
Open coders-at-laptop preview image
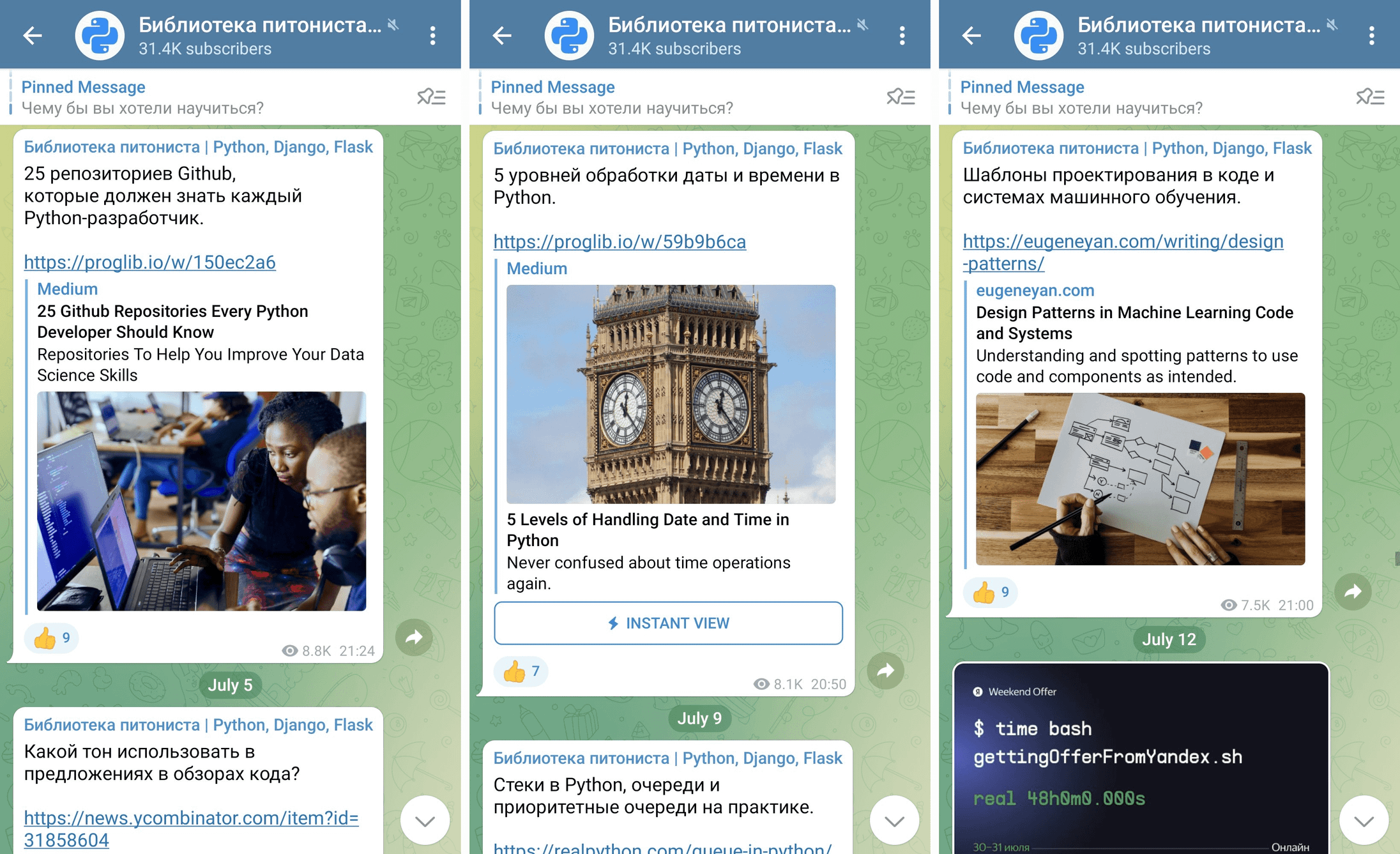click(x=201, y=501)
